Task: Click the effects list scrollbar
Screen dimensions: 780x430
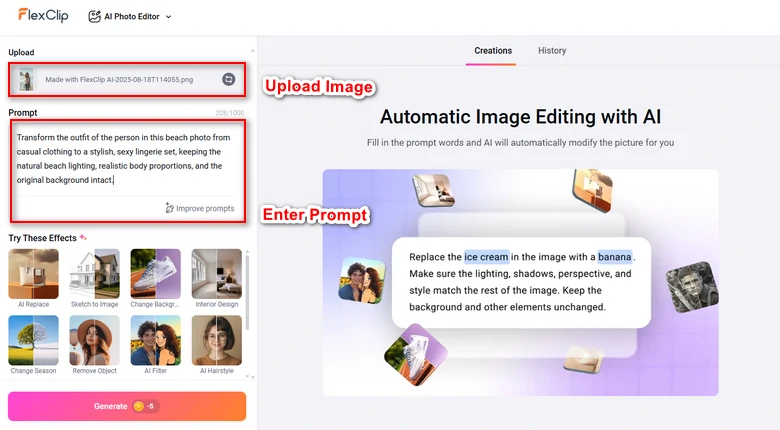Action: 247,294
